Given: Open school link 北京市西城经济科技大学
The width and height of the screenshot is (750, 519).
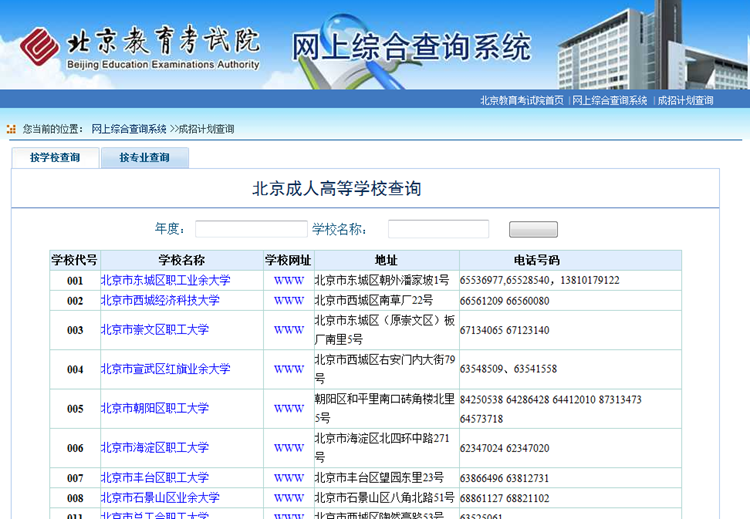Looking at the screenshot, I should [x=160, y=300].
